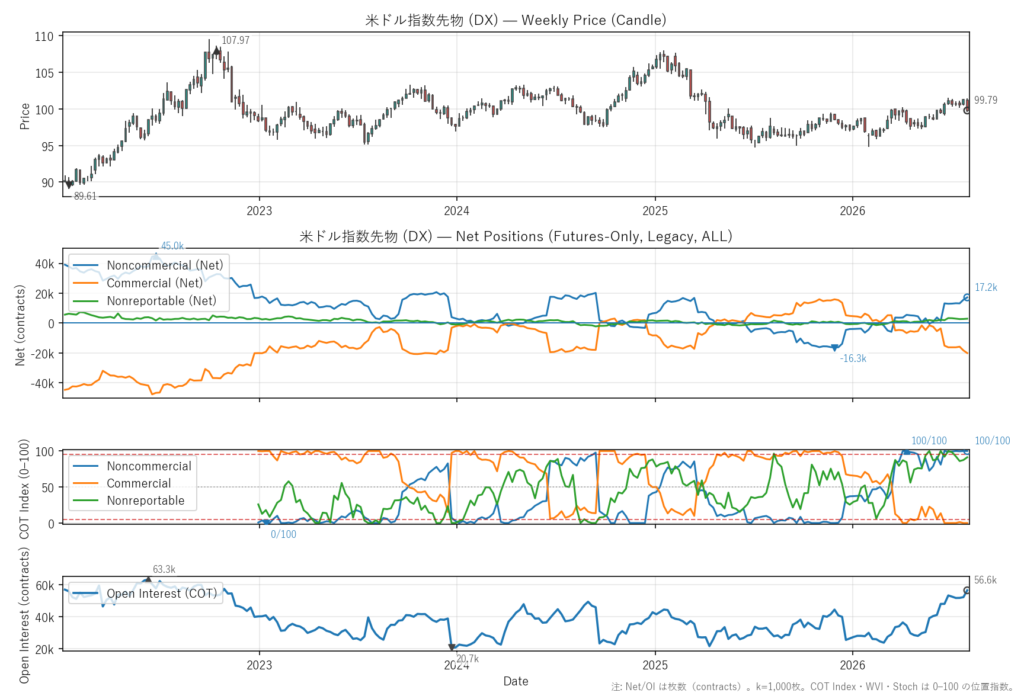Click the 107.97 price high triangle marker
The height and width of the screenshot is (699, 1024).
pyautogui.click(x=216, y=50)
